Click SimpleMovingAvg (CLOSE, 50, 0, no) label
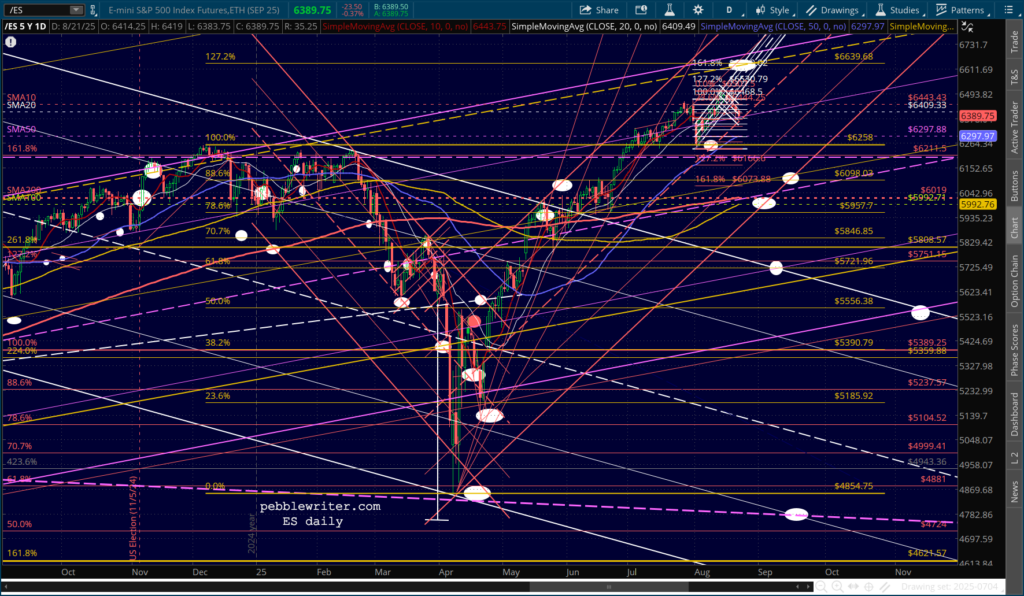Image resolution: width=1024 pixels, height=596 pixels. point(773,27)
